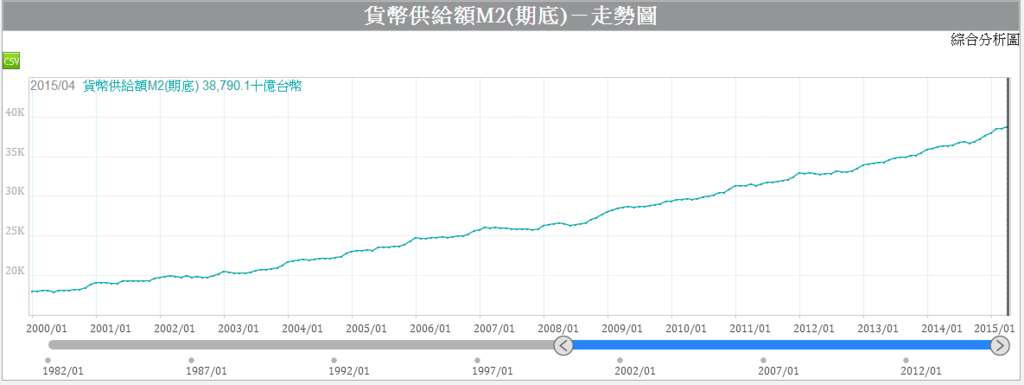1024x385 pixels.
Task: Click the 2005/01 x-axis label
Action: point(366,328)
